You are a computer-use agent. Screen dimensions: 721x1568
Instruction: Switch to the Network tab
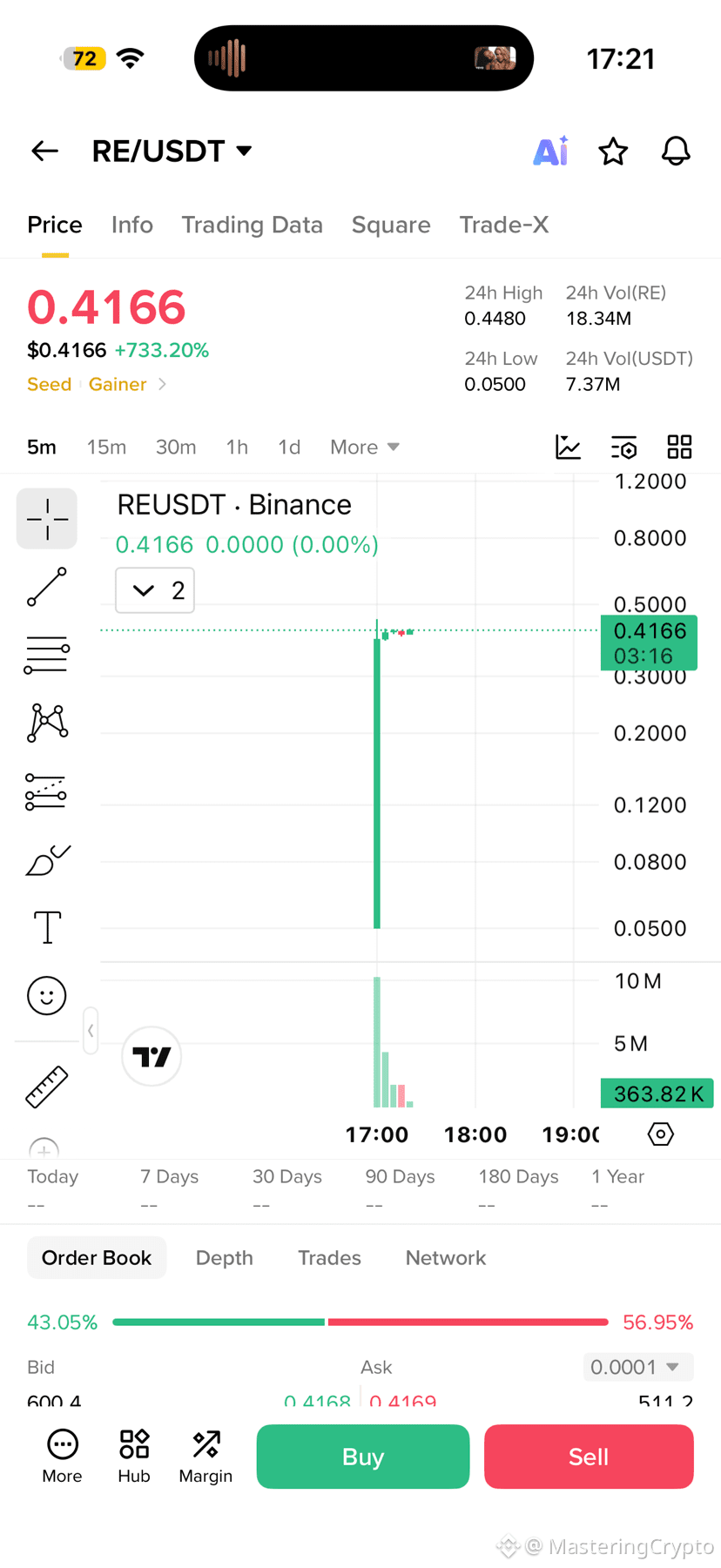click(446, 1258)
